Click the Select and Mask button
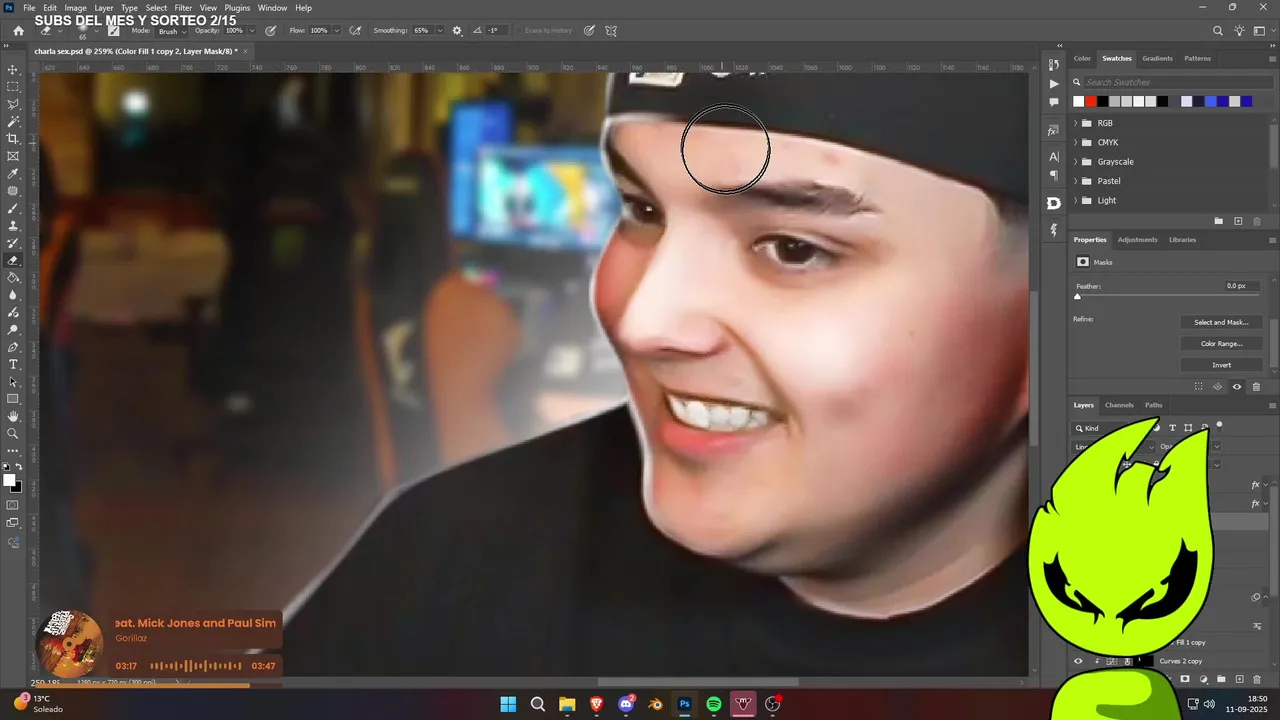The width and height of the screenshot is (1280, 720). coord(1221,322)
